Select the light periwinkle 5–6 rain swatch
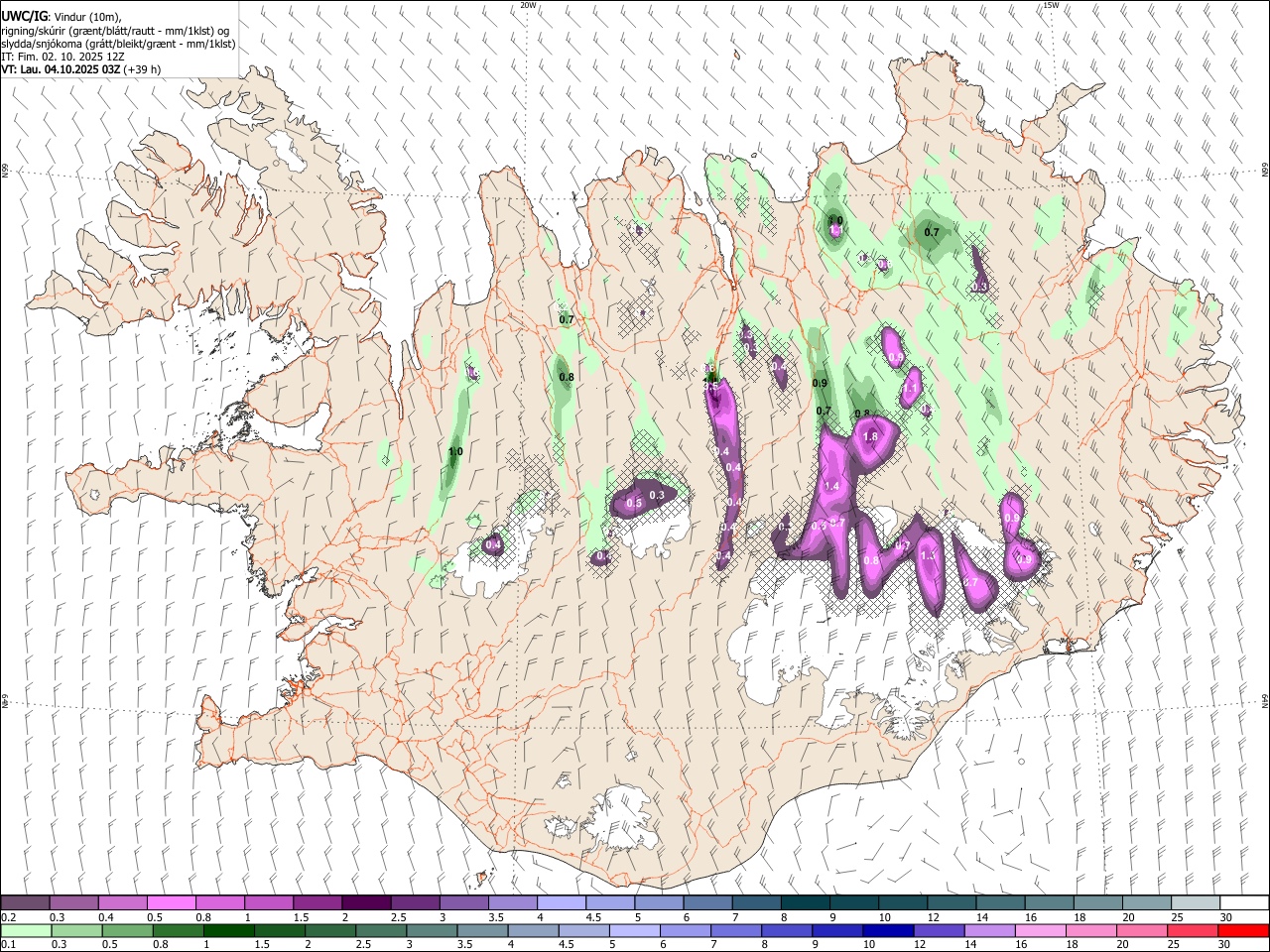This screenshot has height=952, width=1270. tap(636, 930)
